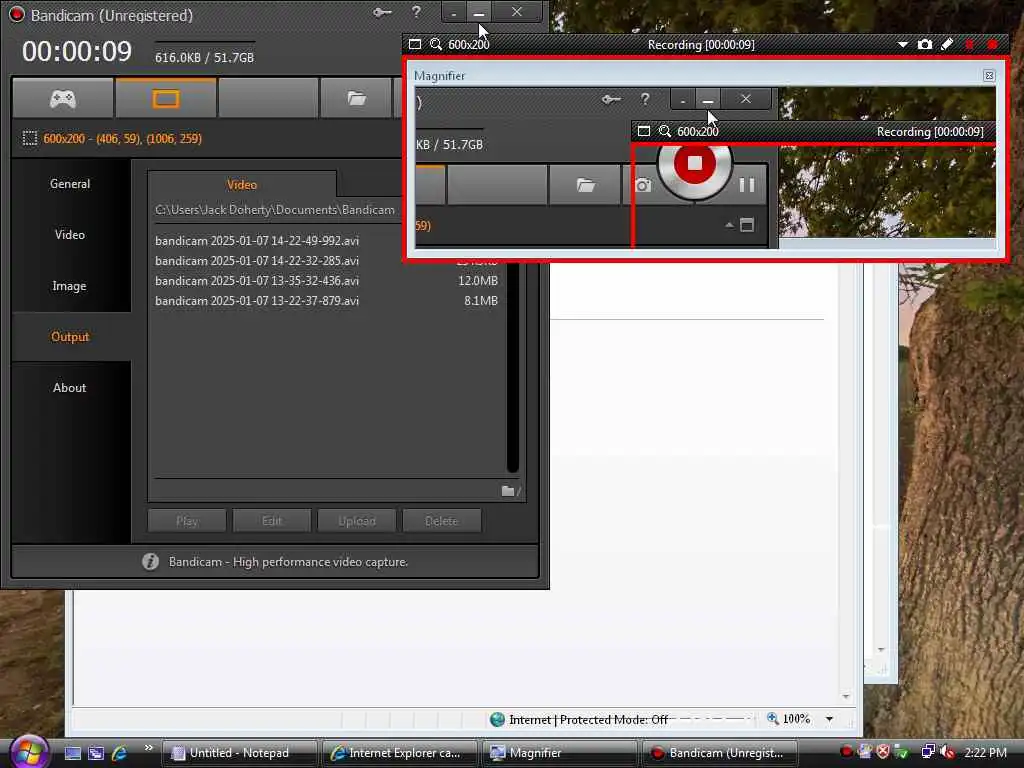
Task: Click the key registration icon in Bandicam
Action: click(382, 12)
